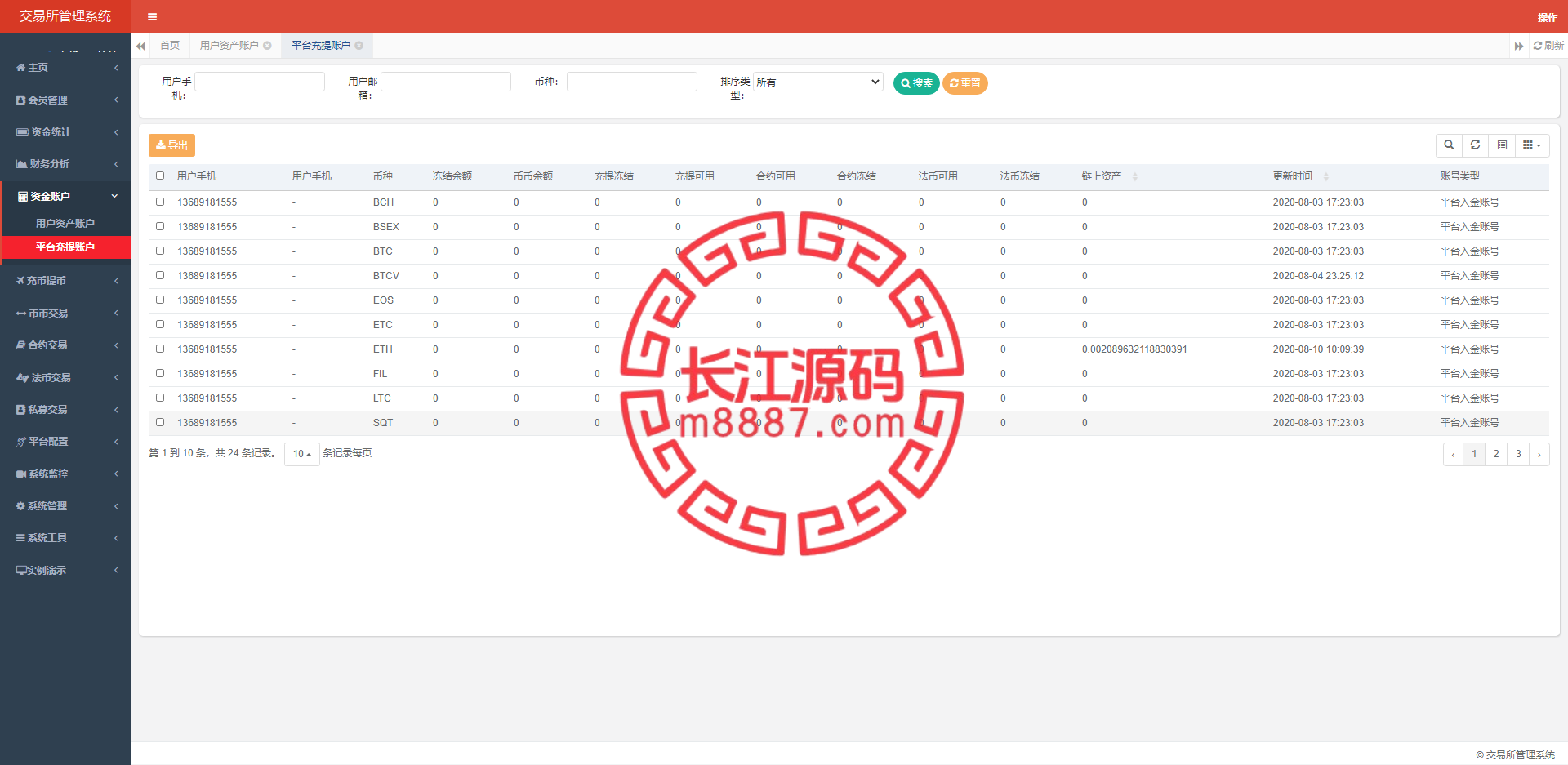
Task: Go to next page with › arrow
Action: [1539, 454]
